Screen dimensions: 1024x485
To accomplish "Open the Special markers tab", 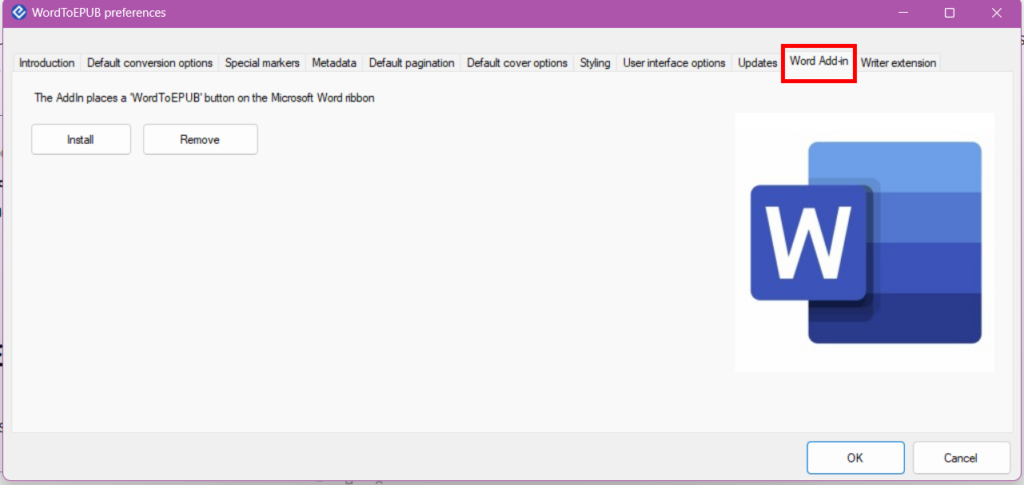I will click(x=262, y=63).
